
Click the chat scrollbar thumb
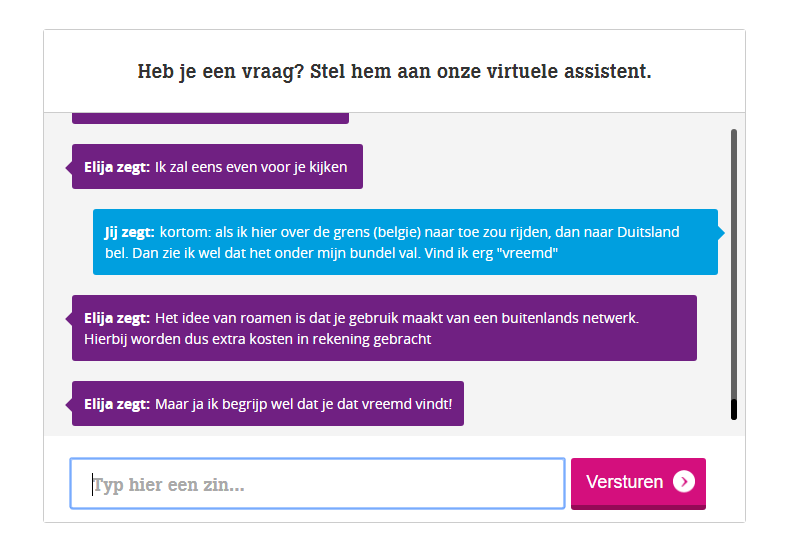coord(734,409)
